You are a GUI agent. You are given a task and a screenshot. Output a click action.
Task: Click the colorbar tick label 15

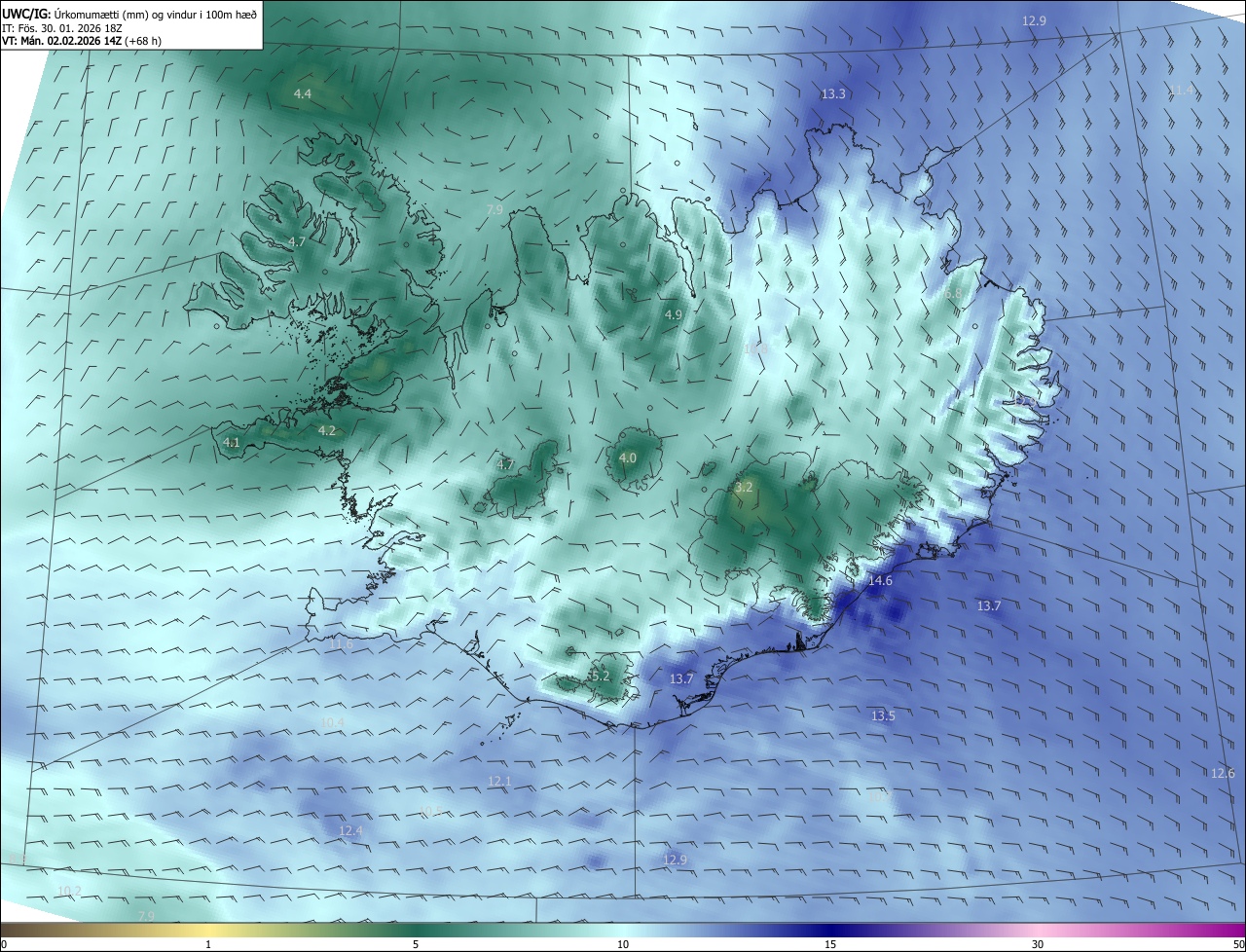point(830,944)
